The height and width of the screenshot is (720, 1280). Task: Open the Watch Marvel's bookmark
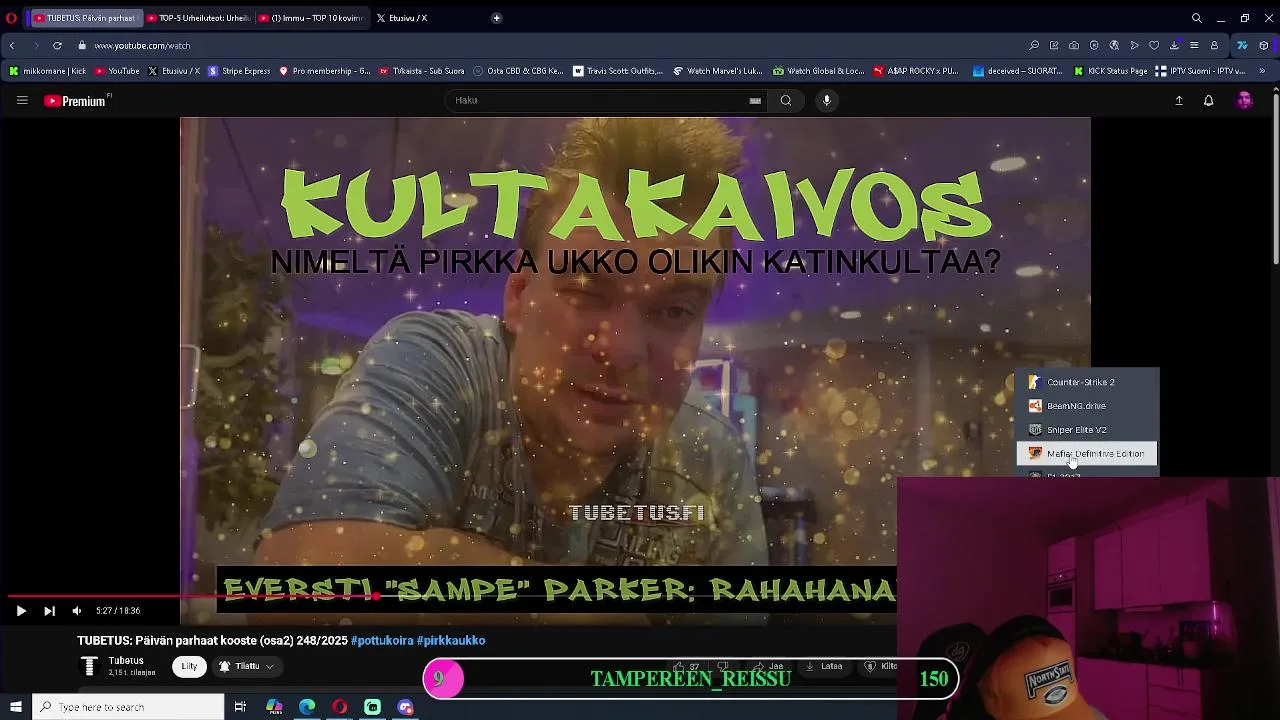pos(718,71)
